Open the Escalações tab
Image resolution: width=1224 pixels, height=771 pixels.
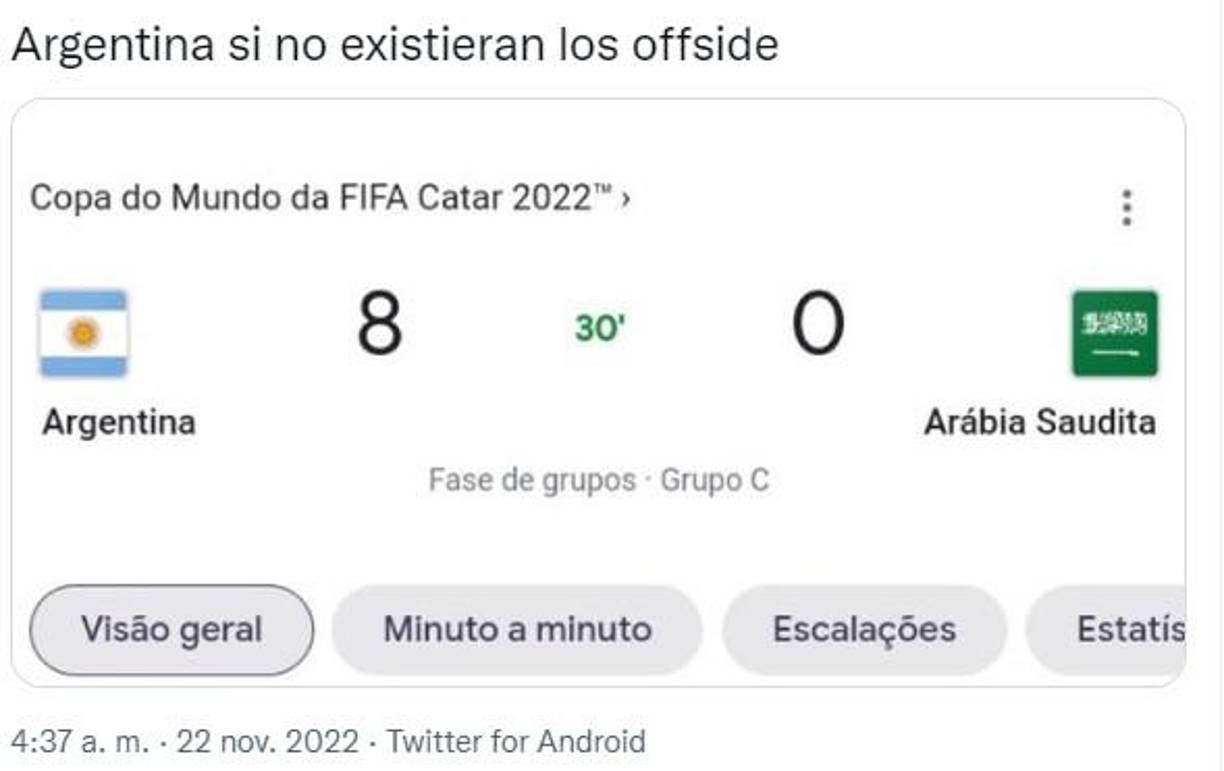[x=864, y=630]
